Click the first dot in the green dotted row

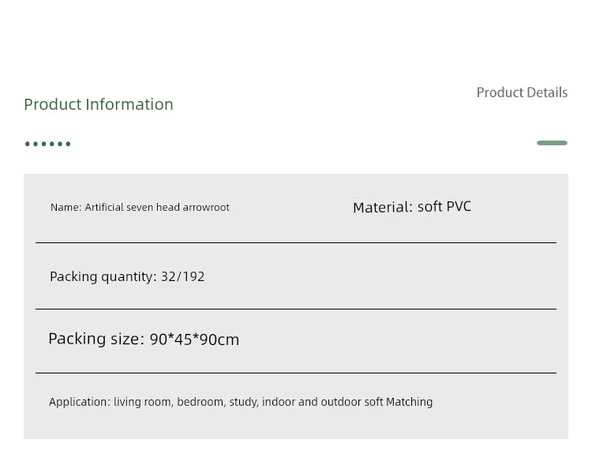(x=27, y=144)
